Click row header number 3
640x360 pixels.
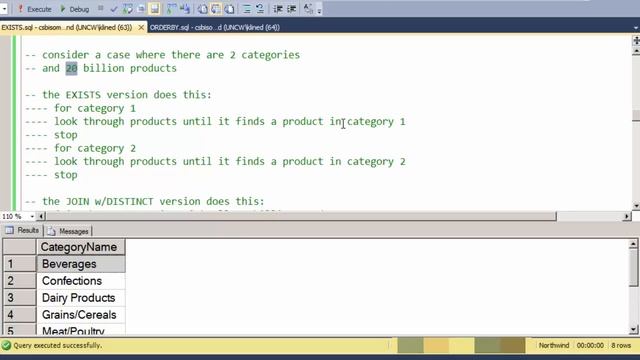point(20,298)
